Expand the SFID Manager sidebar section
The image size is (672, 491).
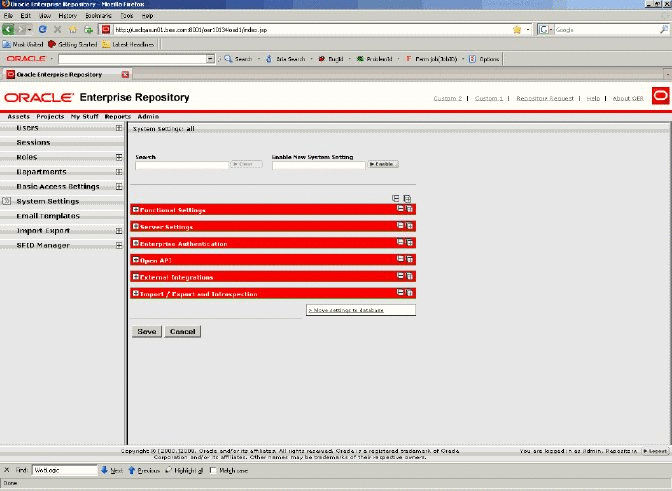click(x=119, y=246)
